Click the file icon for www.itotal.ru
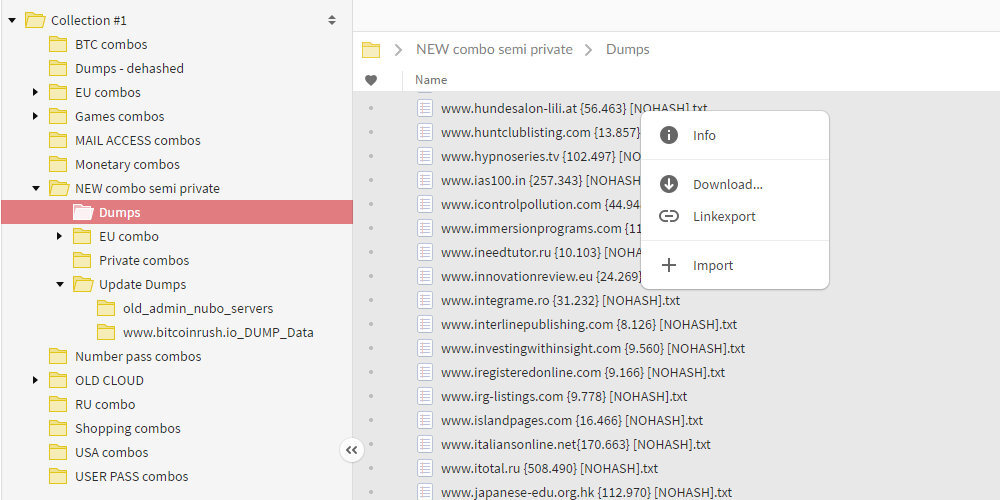1000x500 pixels. pyautogui.click(x=425, y=468)
